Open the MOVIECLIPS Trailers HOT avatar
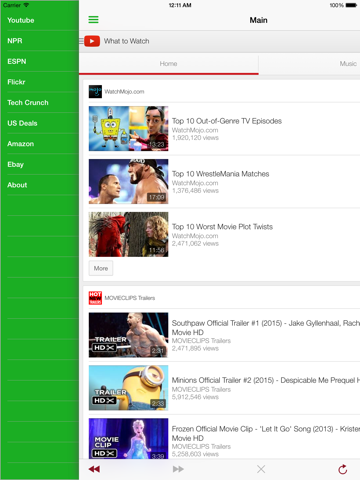360x480 pixels. tap(95, 298)
